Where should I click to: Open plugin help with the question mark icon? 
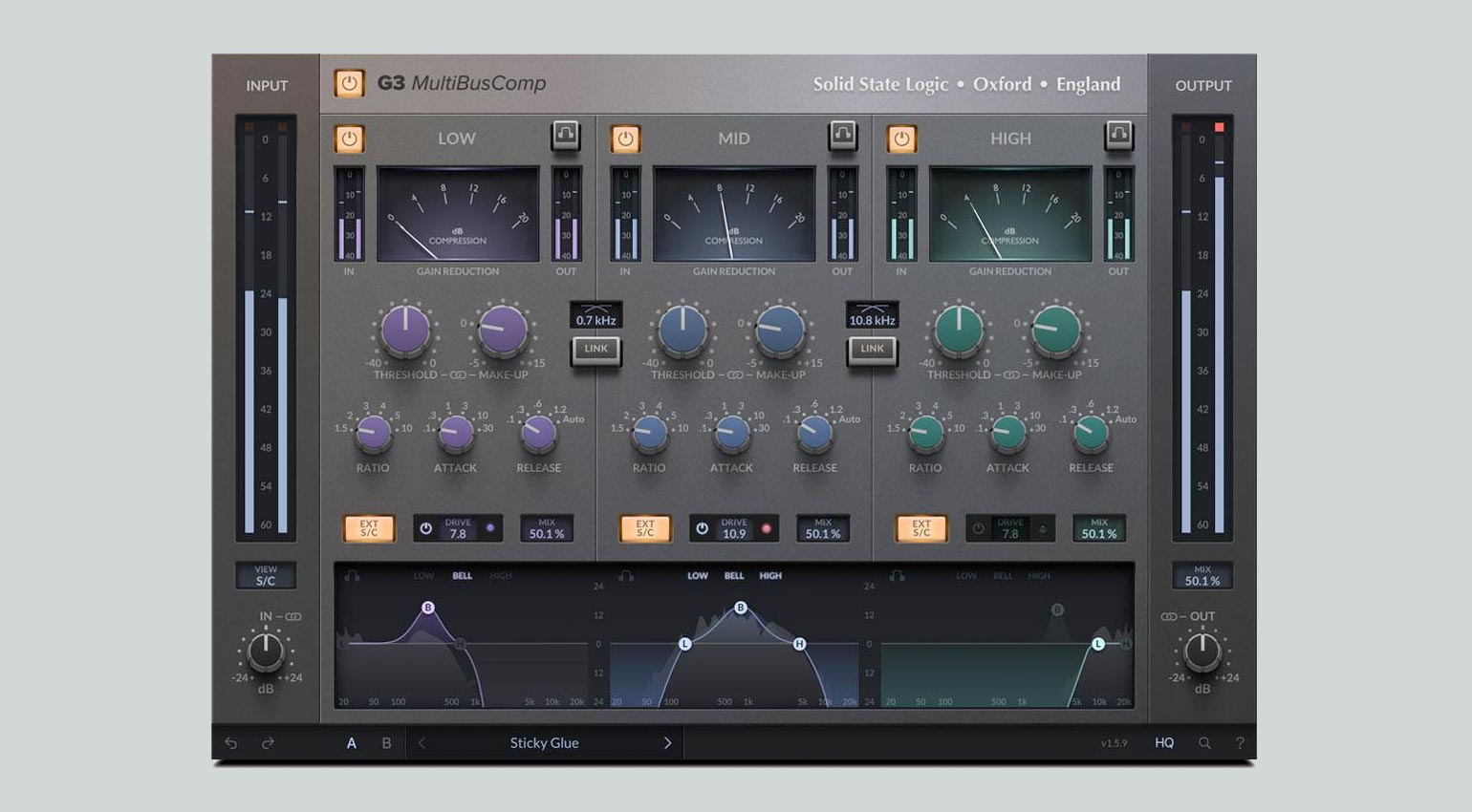1239,742
